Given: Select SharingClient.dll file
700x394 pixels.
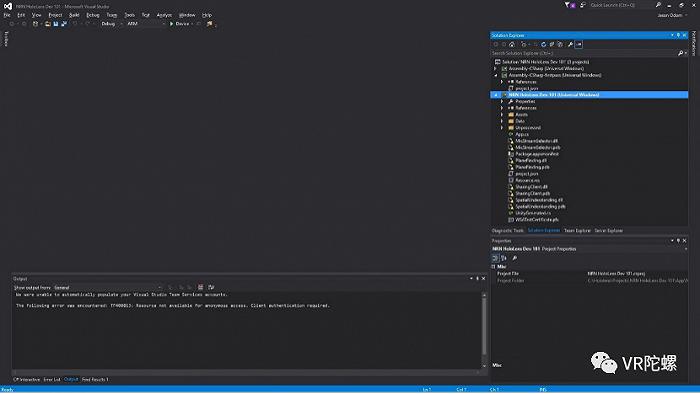Looking at the screenshot, I should point(531,187).
